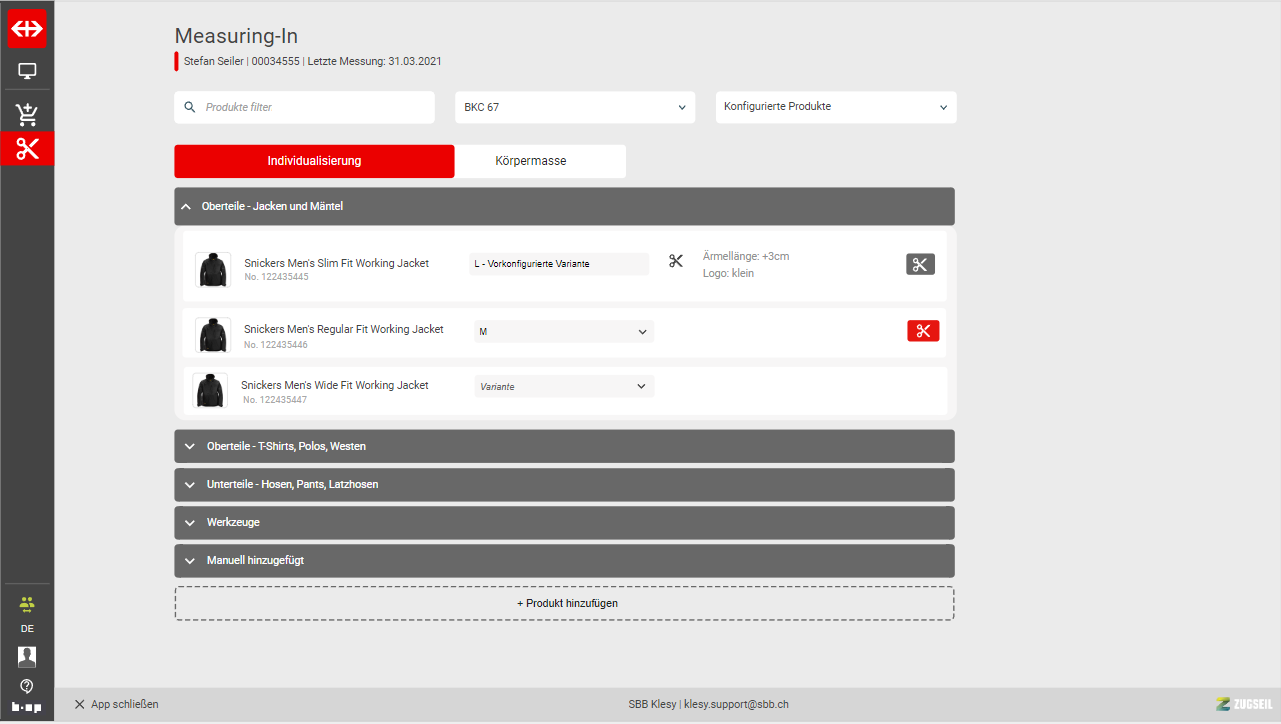Open the user profile icon in sidebar
The image size is (1281, 724).
pyautogui.click(x=27, y=656)
